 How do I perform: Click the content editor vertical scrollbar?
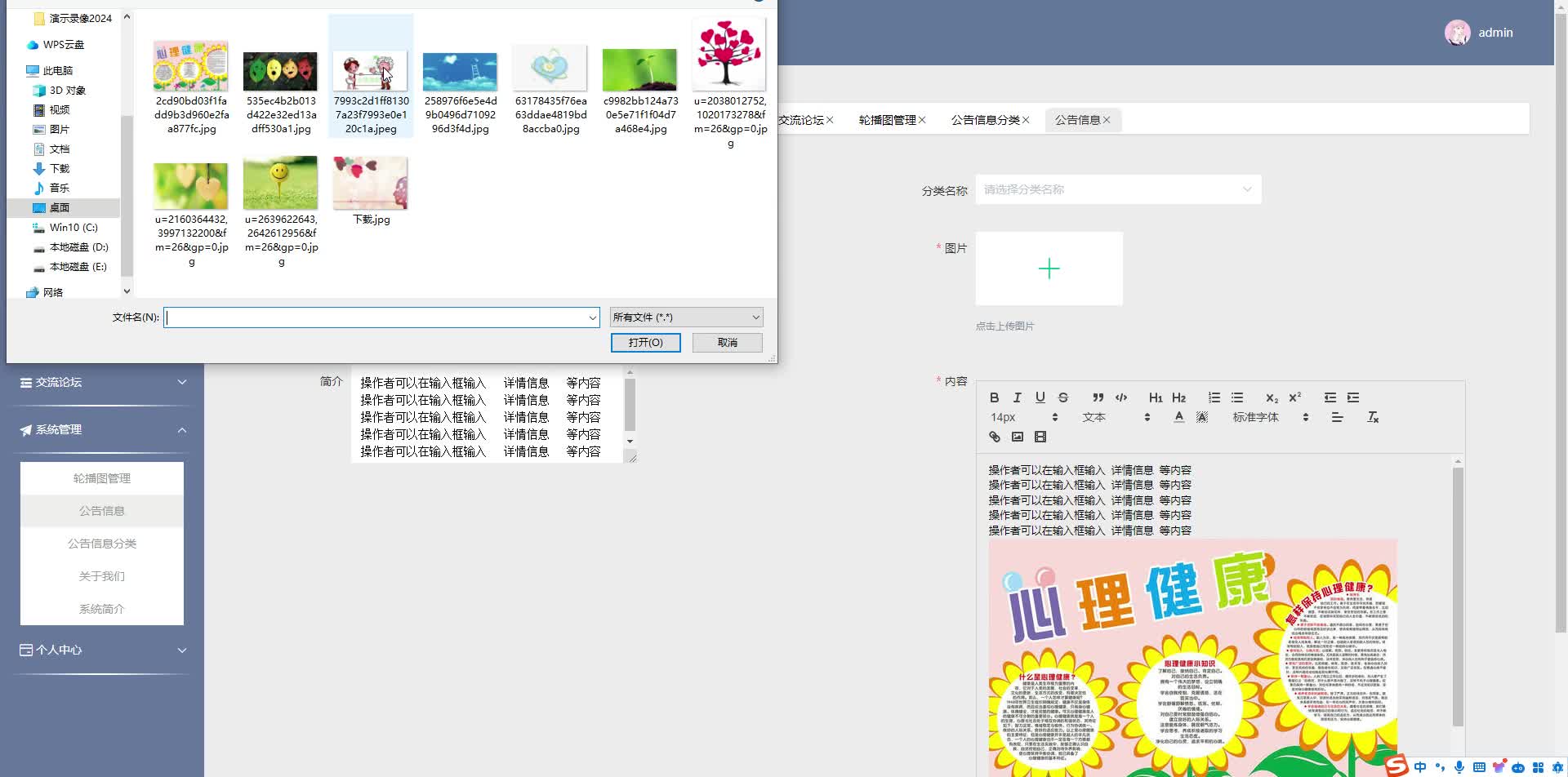tap(1458, 596)
